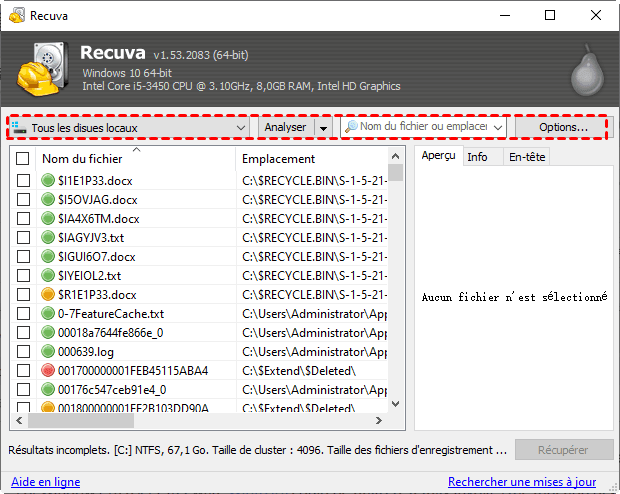Click green status icon of $IGUI6O7.docx
The width and height of the screenshot is (620, 494).
pyautogui.click(x=48, y=256)
